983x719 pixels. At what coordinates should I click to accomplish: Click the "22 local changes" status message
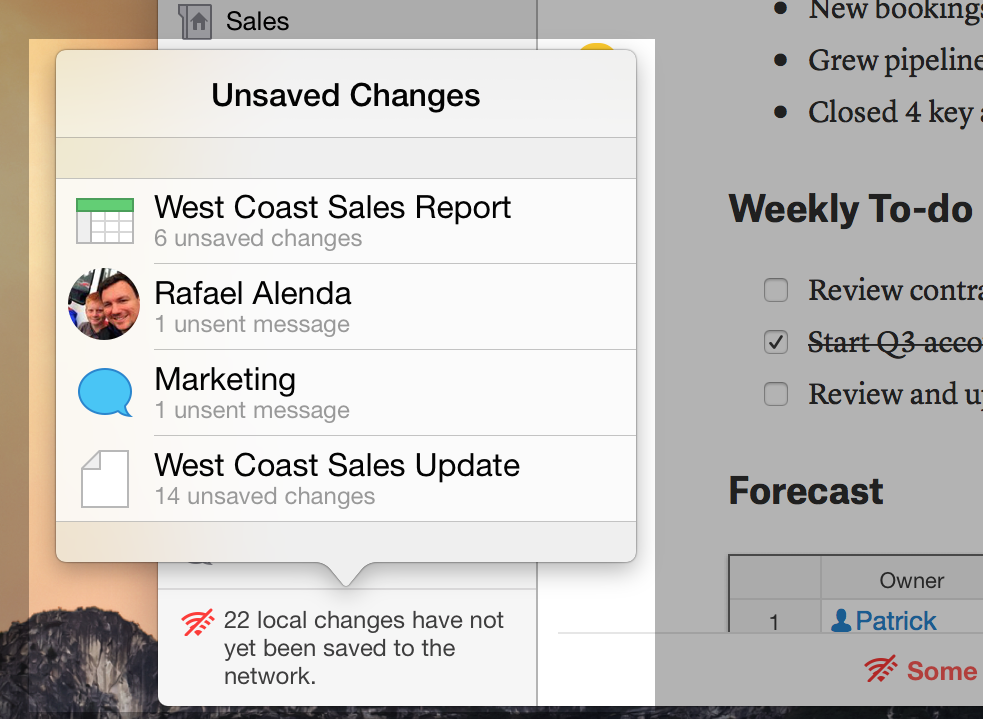coord(364,648)
